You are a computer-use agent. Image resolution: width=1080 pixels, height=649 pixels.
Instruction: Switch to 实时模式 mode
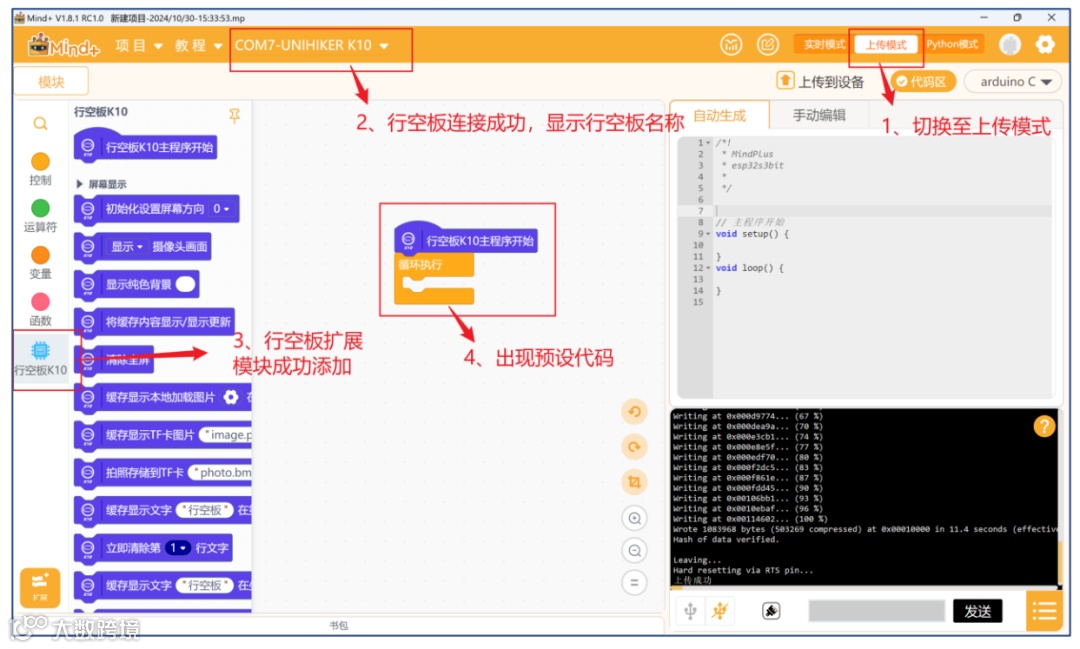pos(824,45)
